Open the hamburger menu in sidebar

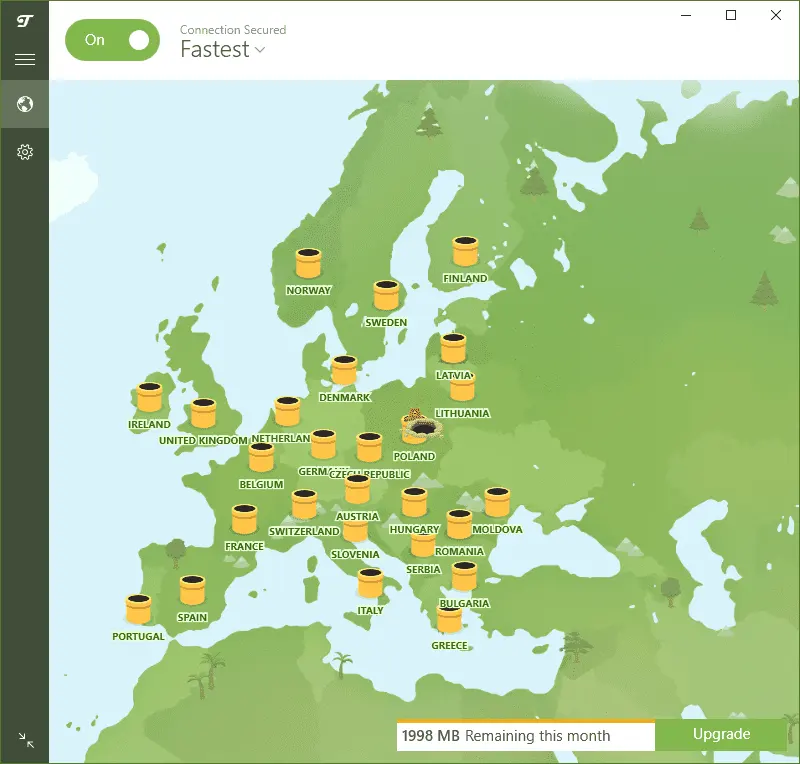[x=25, y=60]
